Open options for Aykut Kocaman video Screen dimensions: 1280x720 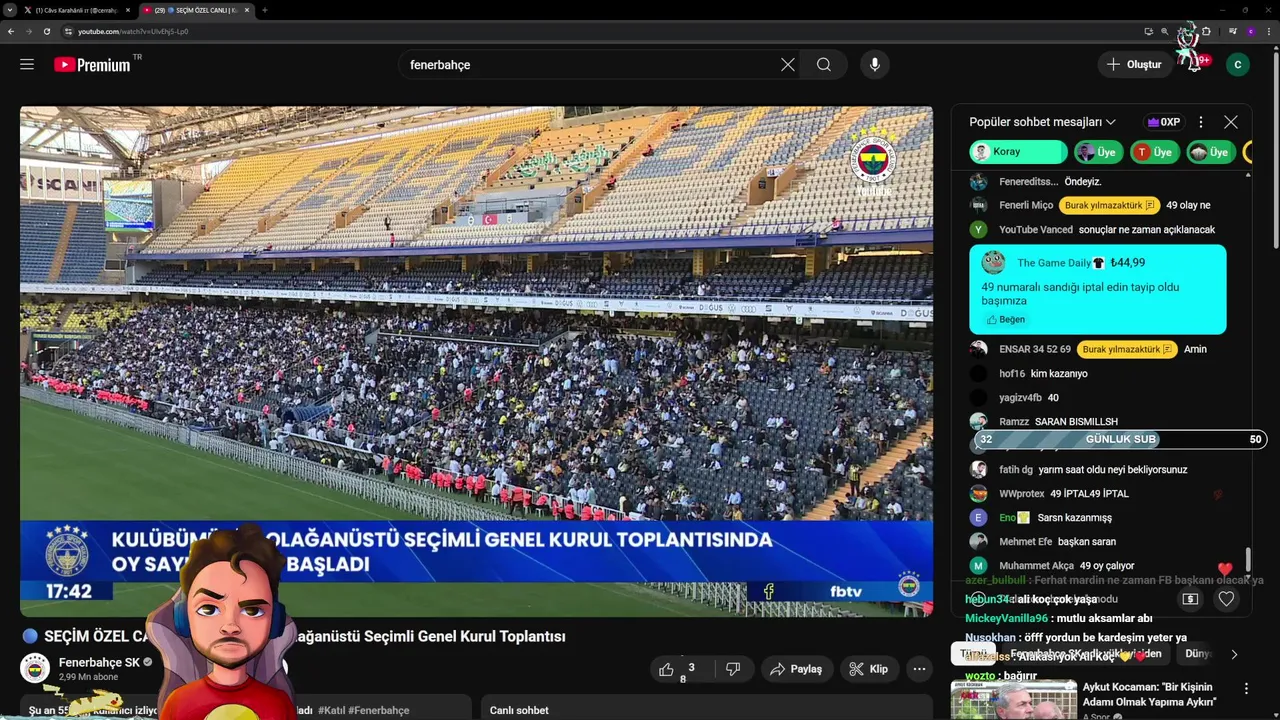pyautogui.click(x=1246, y=688)
